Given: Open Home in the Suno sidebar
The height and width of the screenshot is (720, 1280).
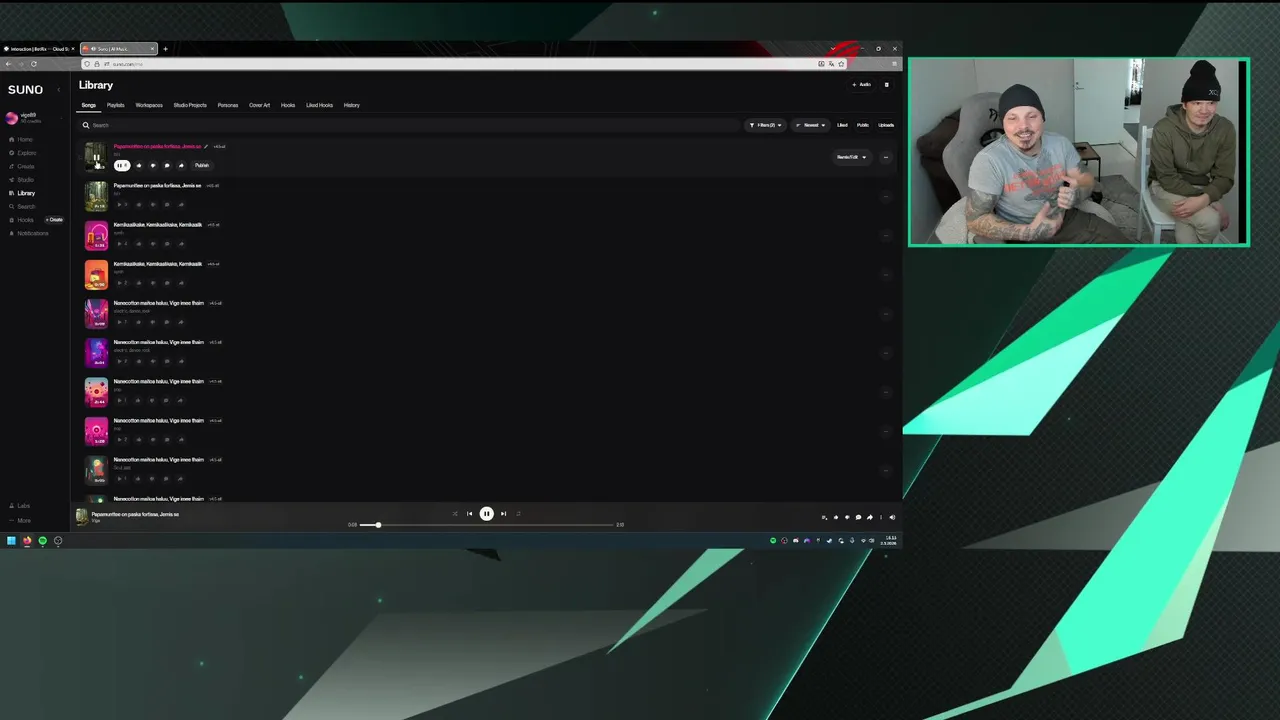Looking at the screenshot, I should pos(21,139).
